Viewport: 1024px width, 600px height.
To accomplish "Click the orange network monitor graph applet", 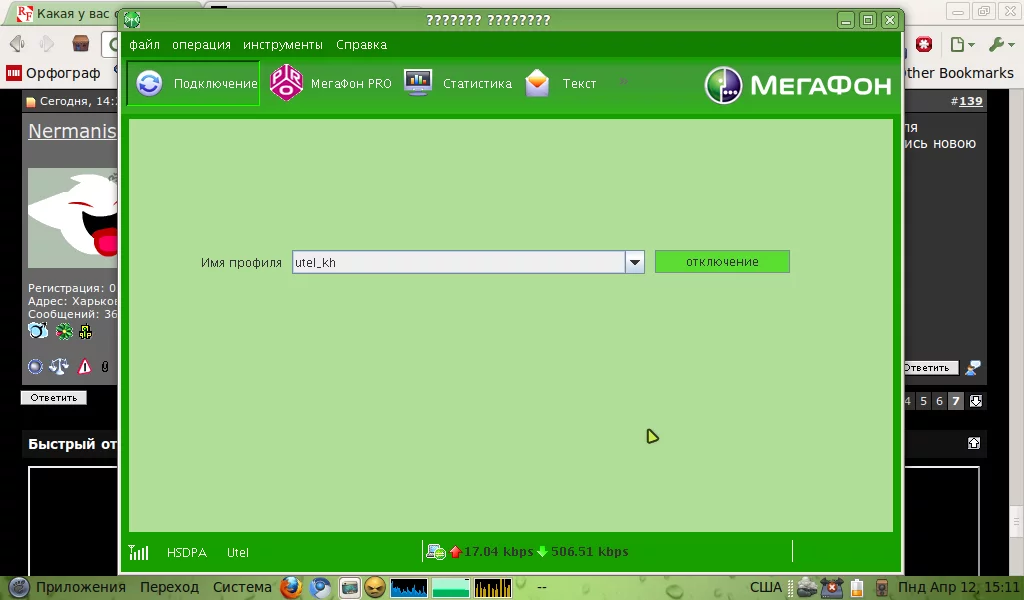I will point(492,588).
